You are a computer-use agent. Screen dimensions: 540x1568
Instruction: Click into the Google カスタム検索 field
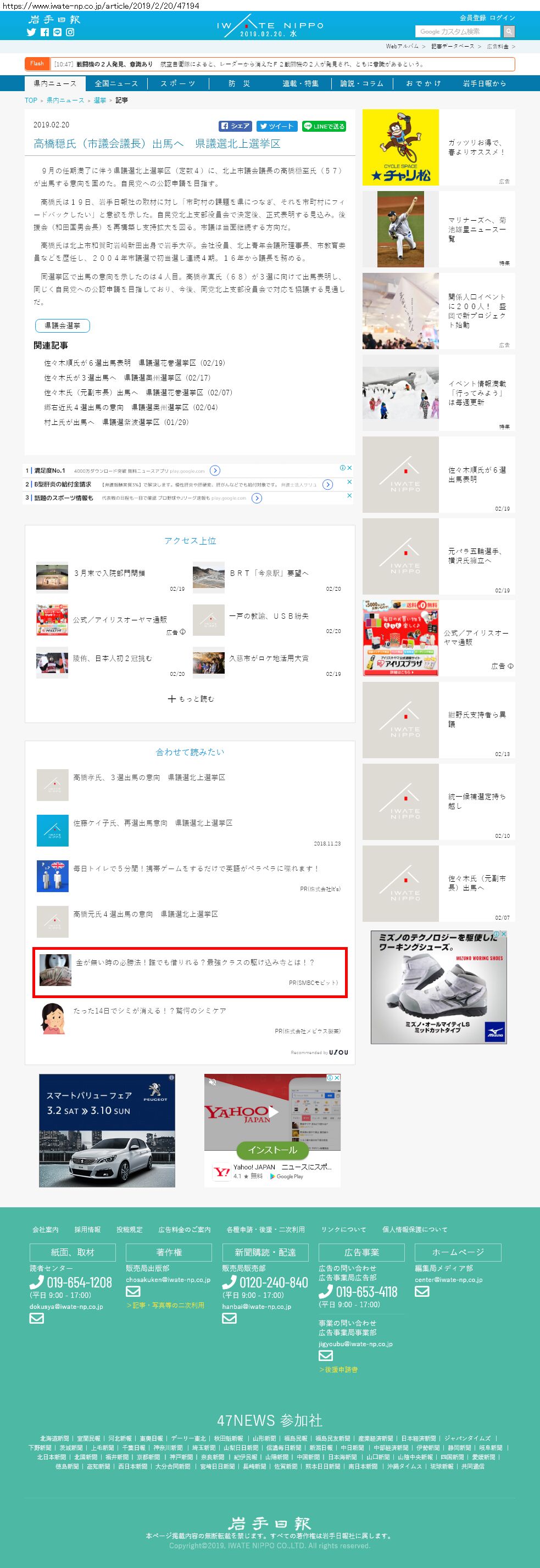(459, 31)
